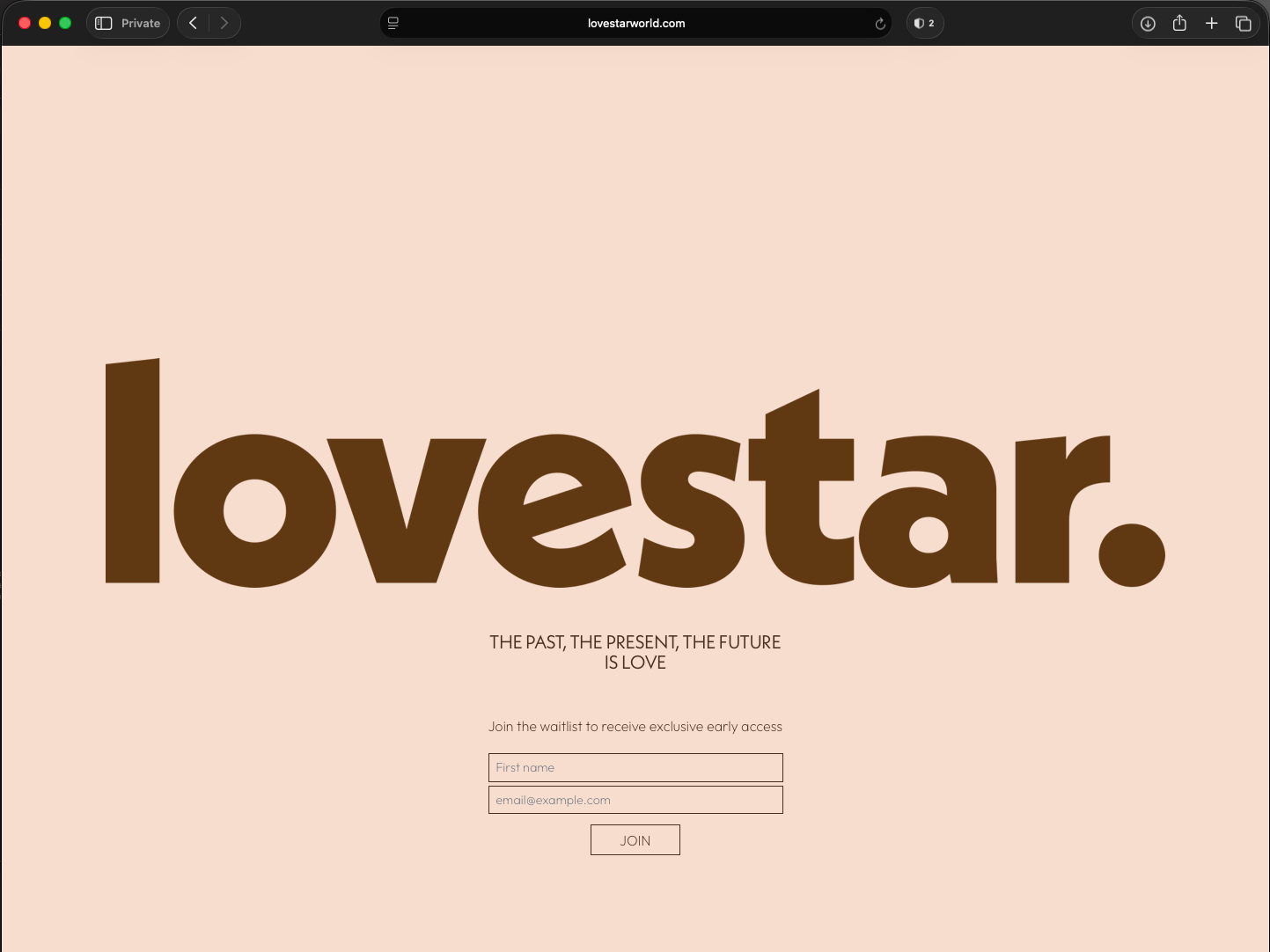Open the Share menu icon
The image size is (1270, 952).
tap(1179, 23)
